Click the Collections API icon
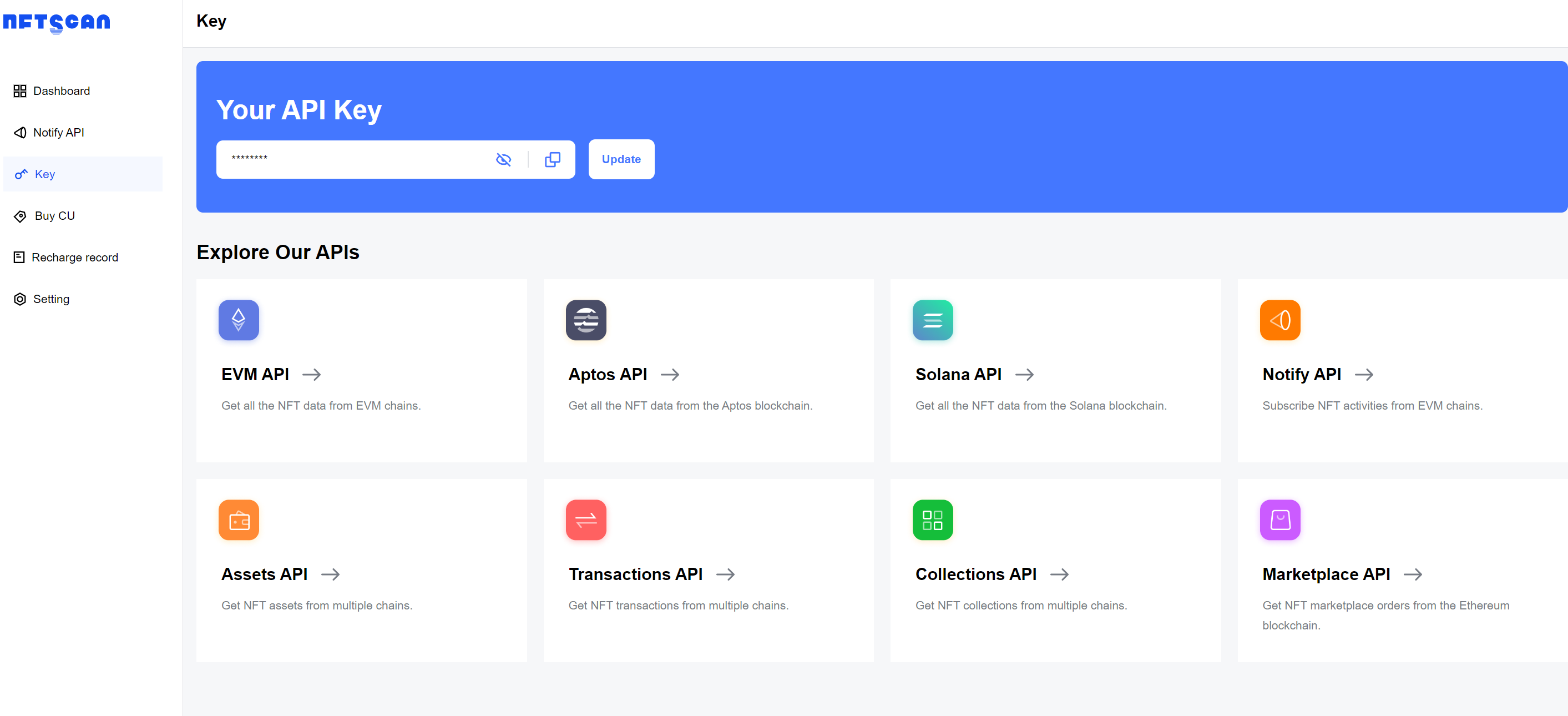The image size is (1568, 716). coord(934,518)
